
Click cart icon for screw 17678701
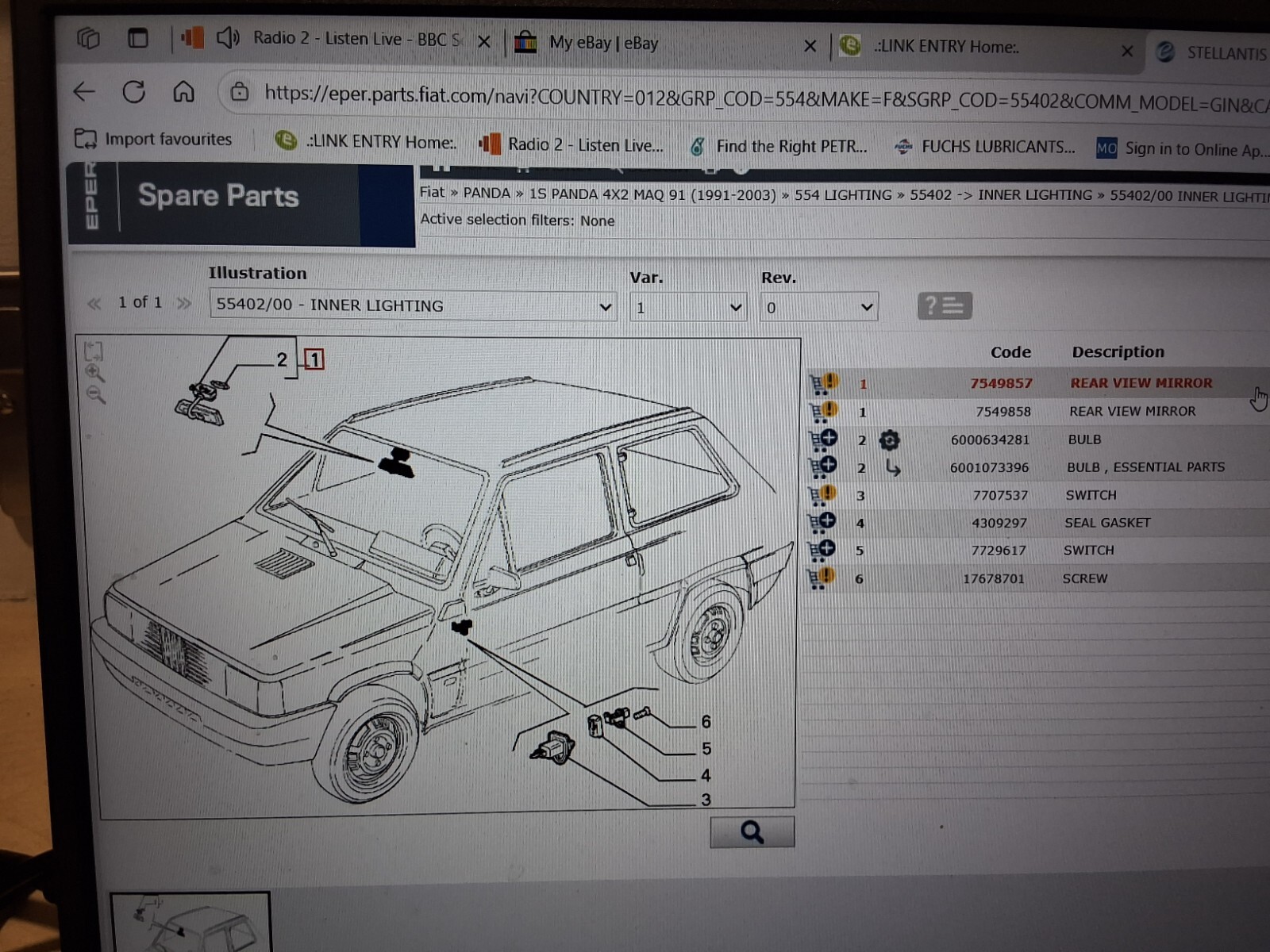(822, 578)
